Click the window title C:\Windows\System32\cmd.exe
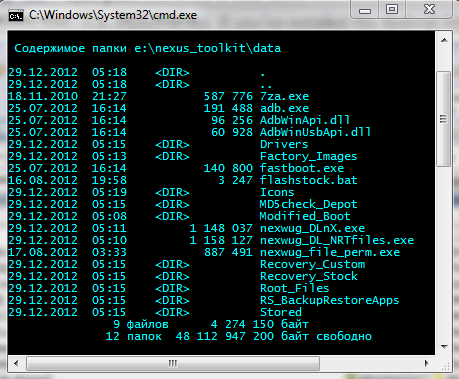 (x=113, y=15)
